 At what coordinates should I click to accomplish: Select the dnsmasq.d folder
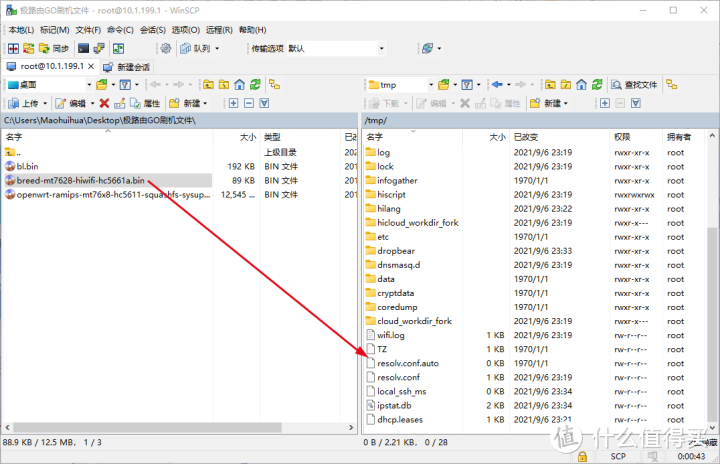399,265
